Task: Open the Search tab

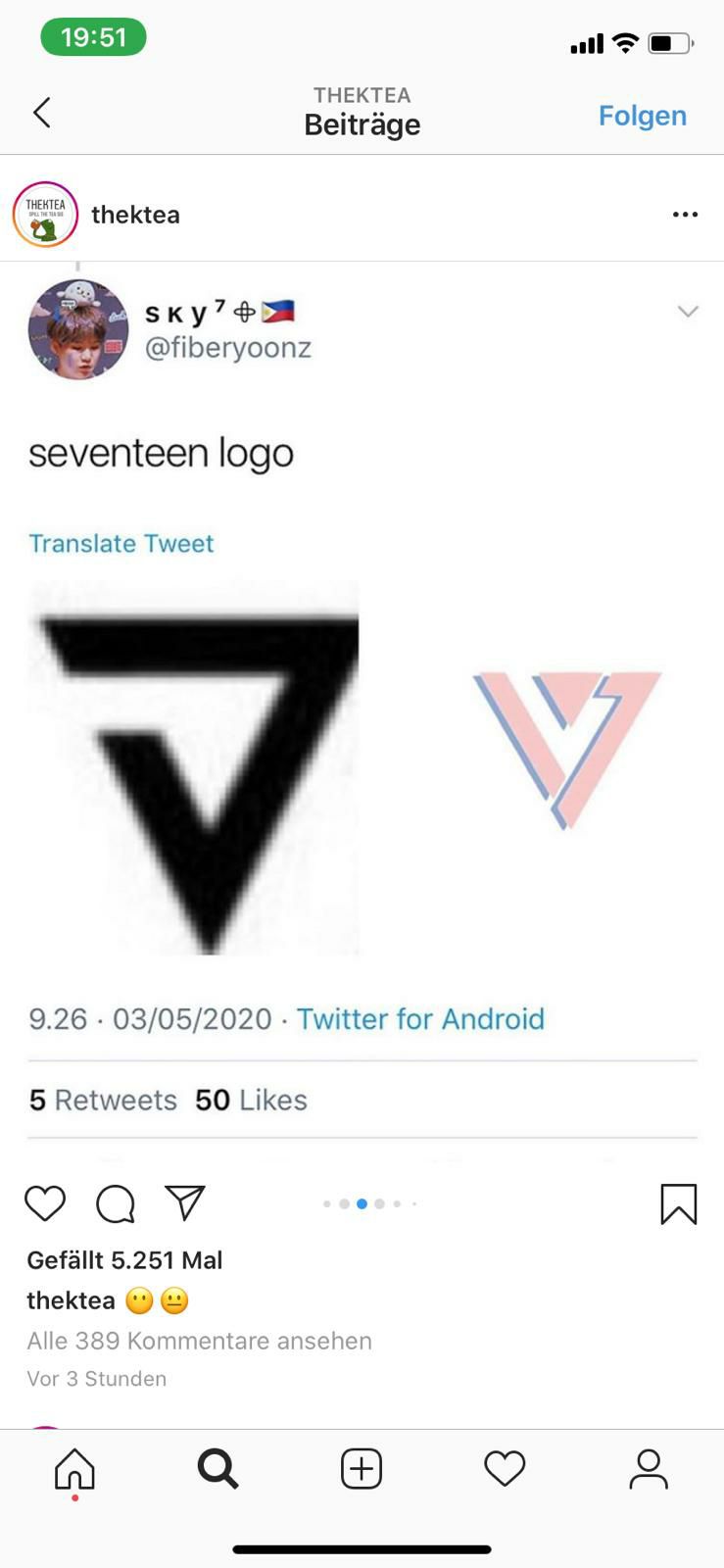Action: [x=217, y=1469]
